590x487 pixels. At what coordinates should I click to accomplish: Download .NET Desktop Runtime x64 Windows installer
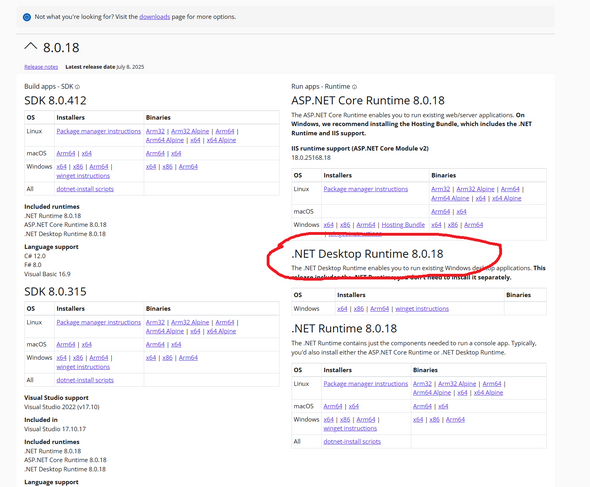pyautogui.click(x=342, y=309)
